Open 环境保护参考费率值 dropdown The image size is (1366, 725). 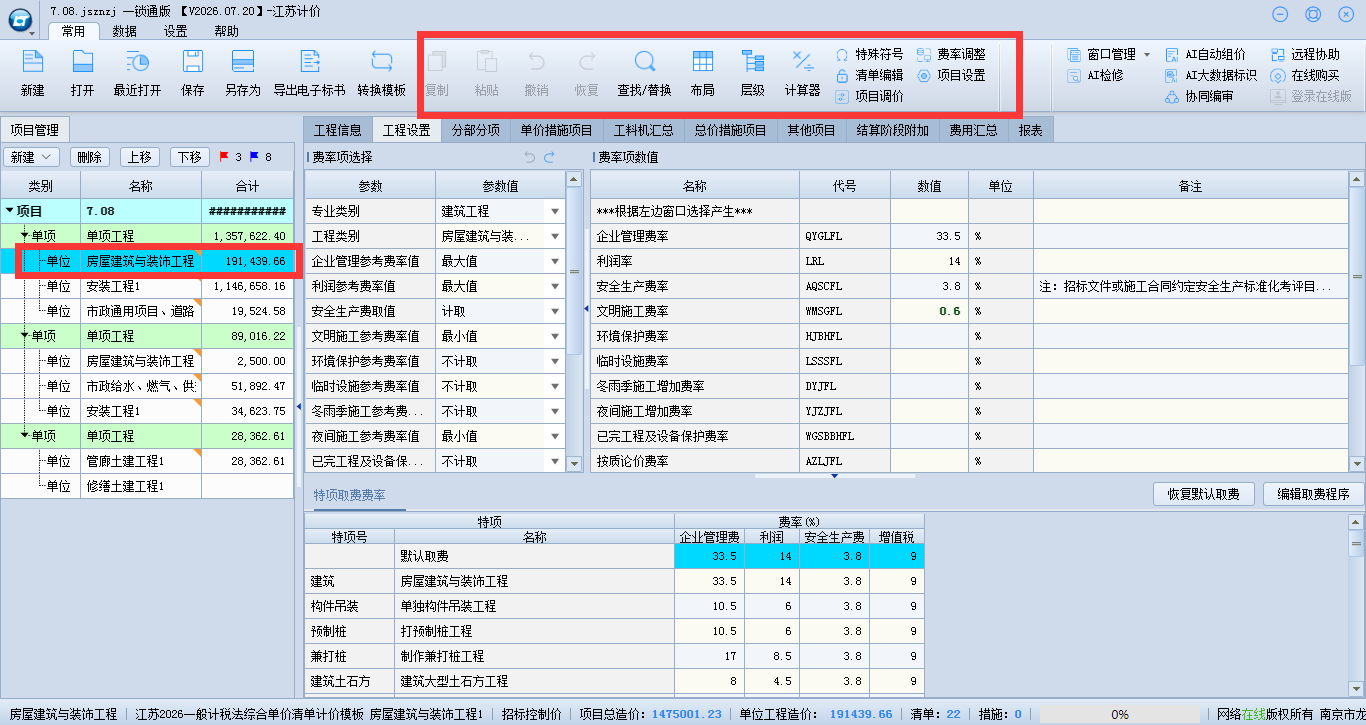(554, 361)
